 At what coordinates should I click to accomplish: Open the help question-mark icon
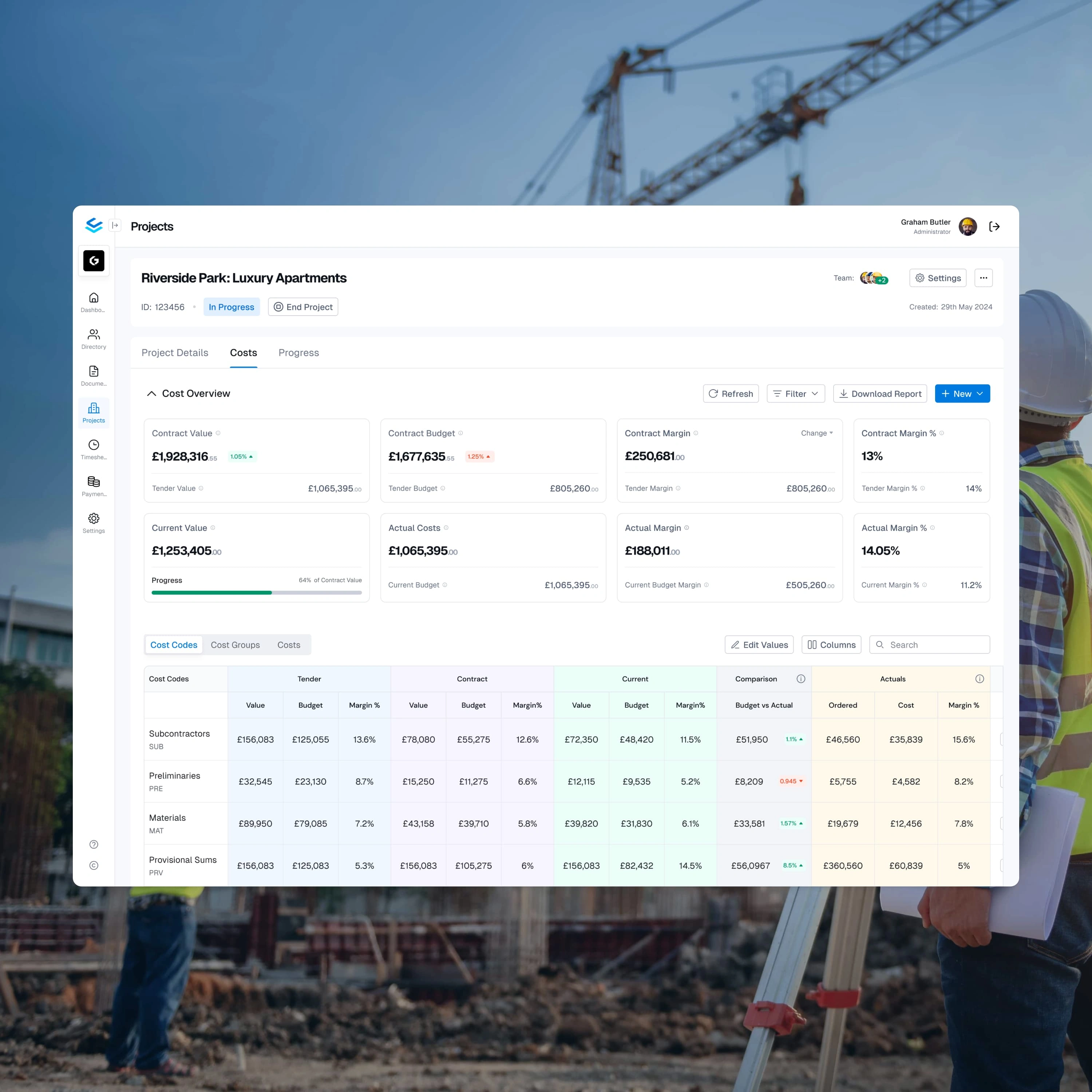(x=94, y=844)
